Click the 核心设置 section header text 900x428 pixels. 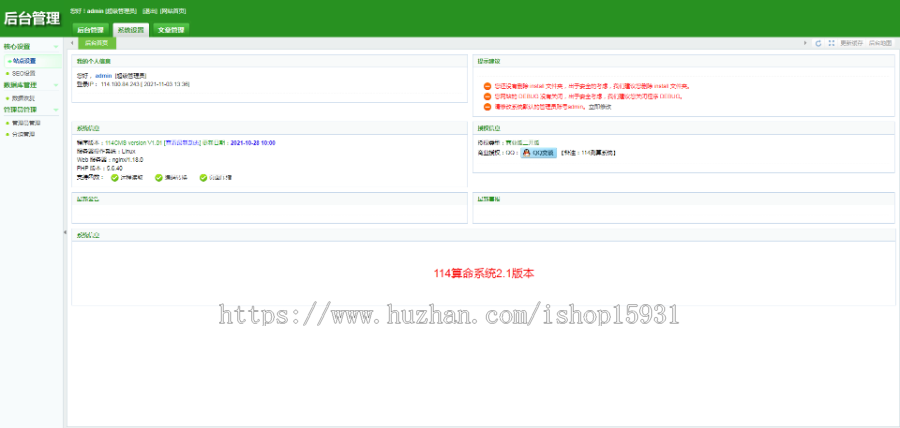17,46
